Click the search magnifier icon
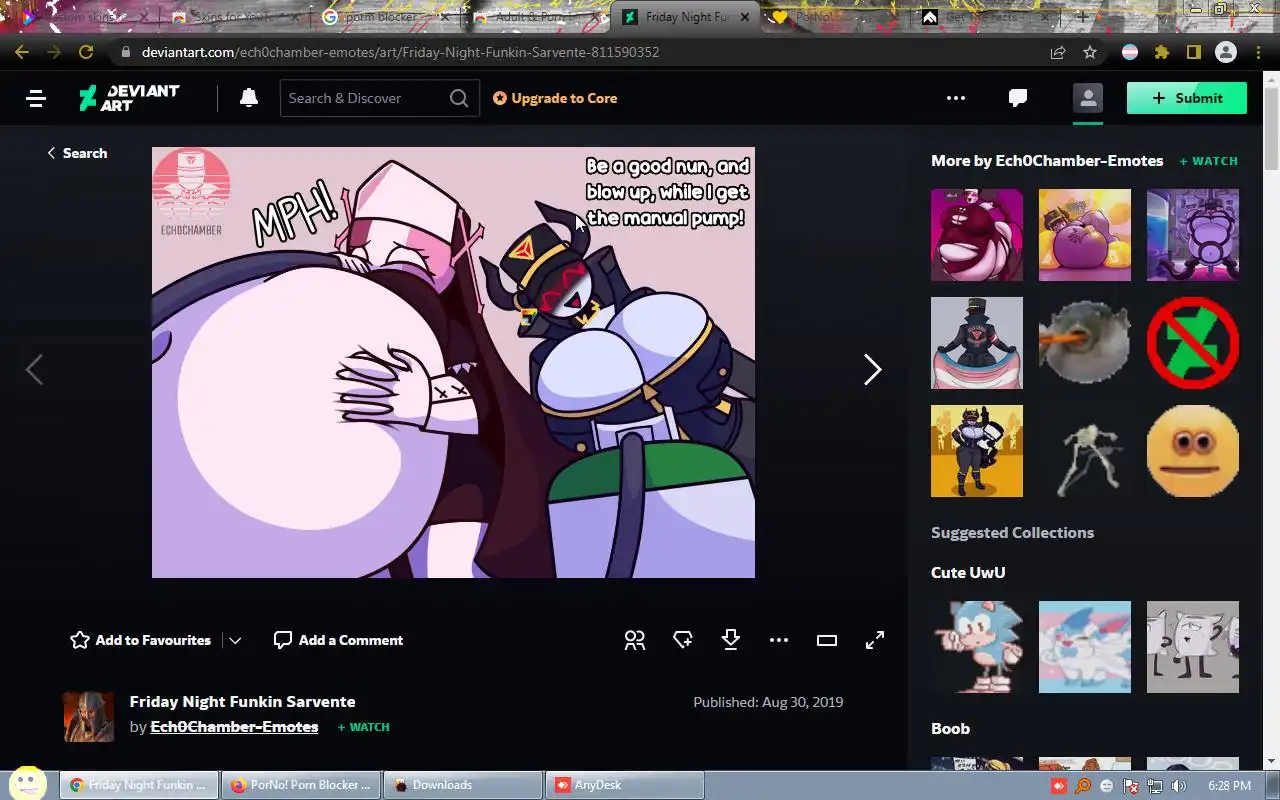The height and width of the screenshot is (800, 1280). (459, 98)
